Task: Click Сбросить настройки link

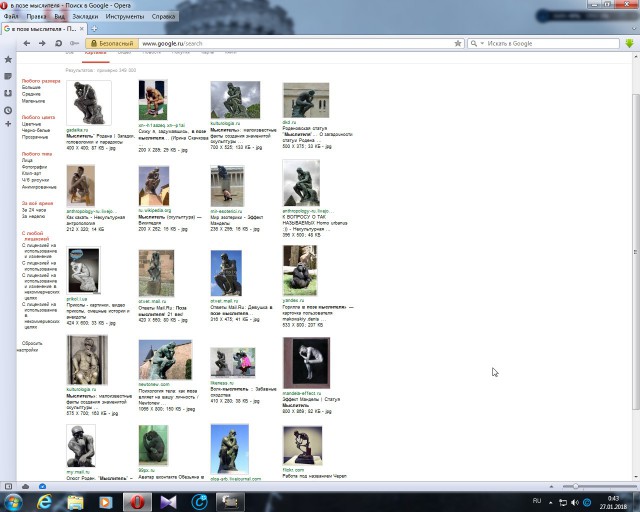Action: point(29,347)
